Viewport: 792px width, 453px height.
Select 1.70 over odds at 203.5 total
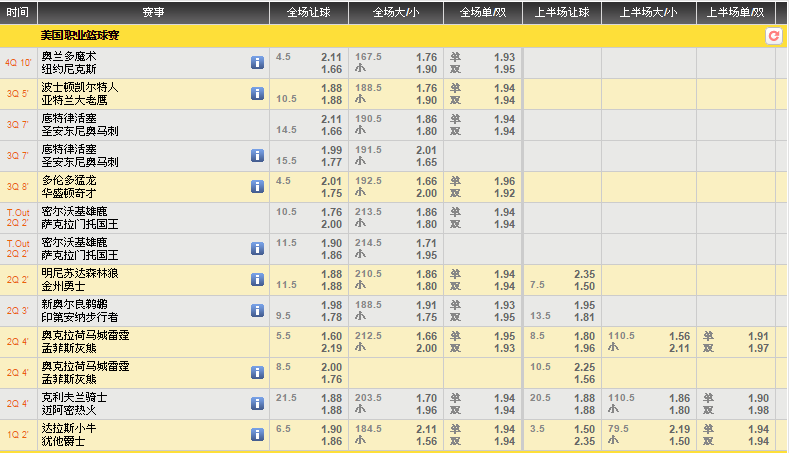click(x=426, y=398)
